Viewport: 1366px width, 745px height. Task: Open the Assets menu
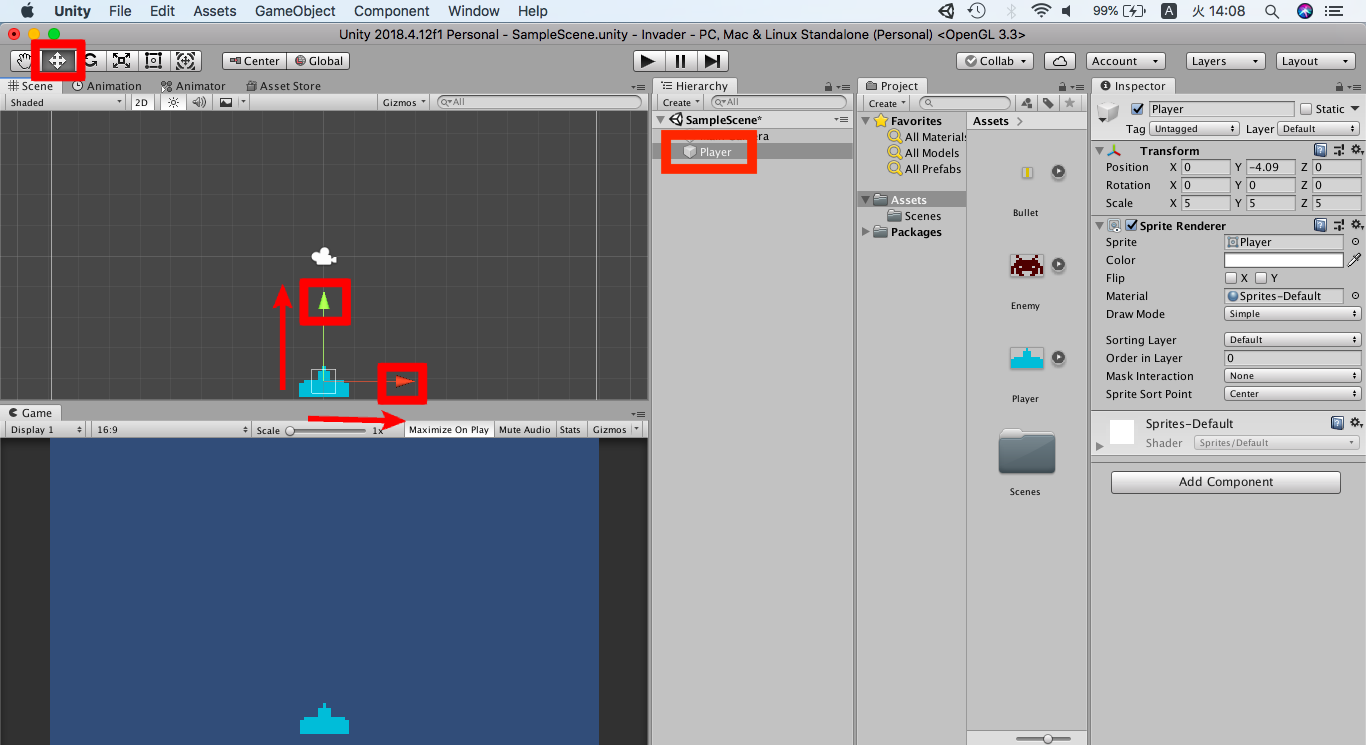click(x=215, y=11)
